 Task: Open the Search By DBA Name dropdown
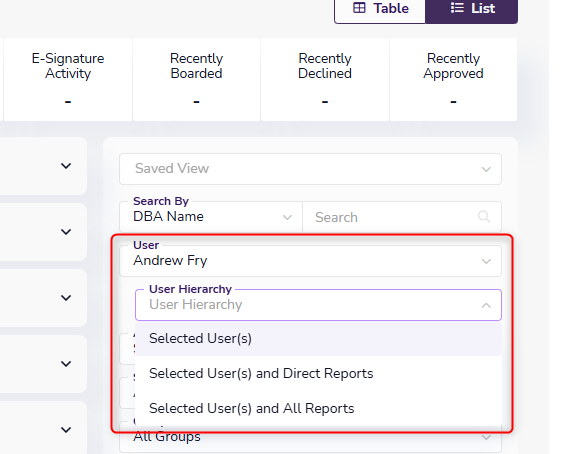(x=211, y=217)
